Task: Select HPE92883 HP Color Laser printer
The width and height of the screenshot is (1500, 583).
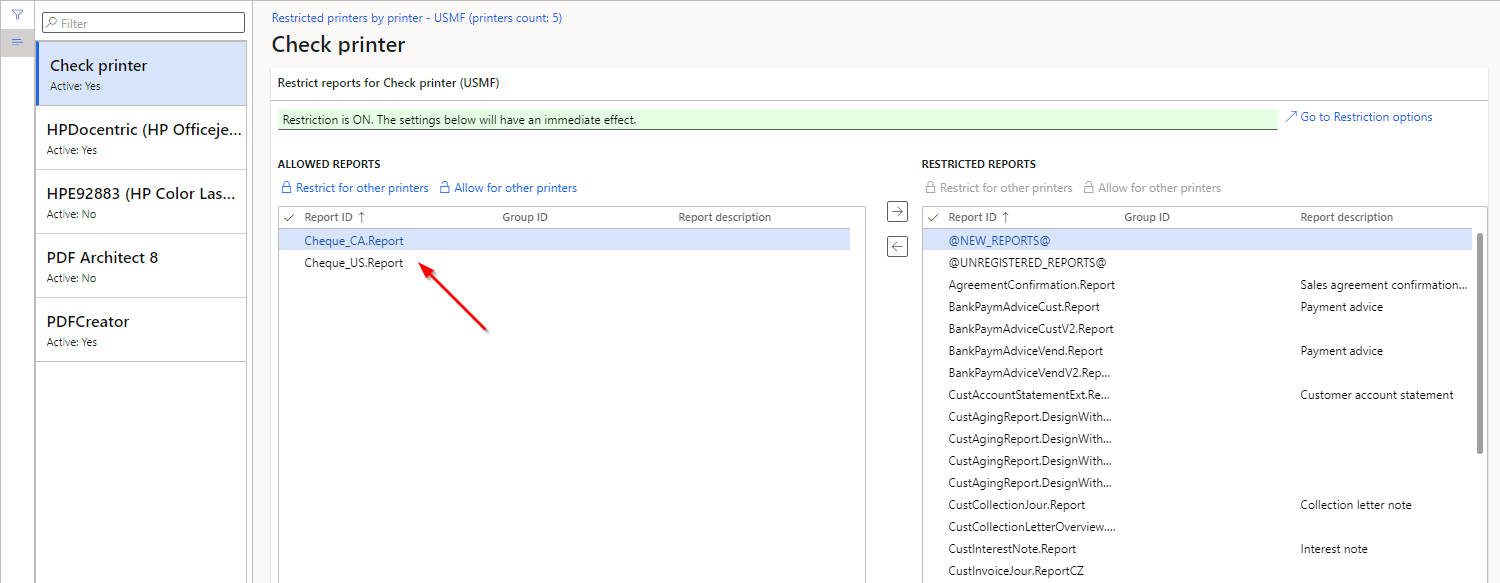Action: 141,202
